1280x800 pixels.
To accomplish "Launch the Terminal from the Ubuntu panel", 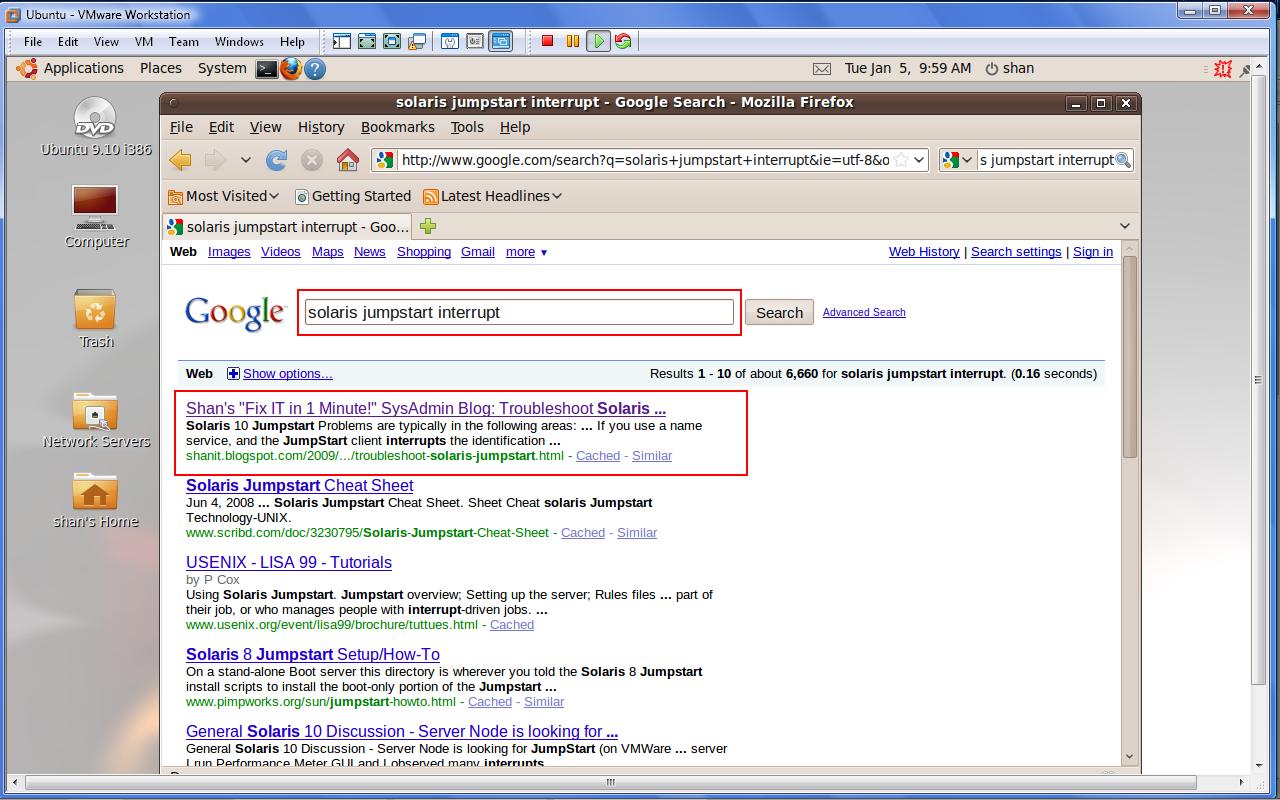I will pyautogui.click(x=266, y=69).
